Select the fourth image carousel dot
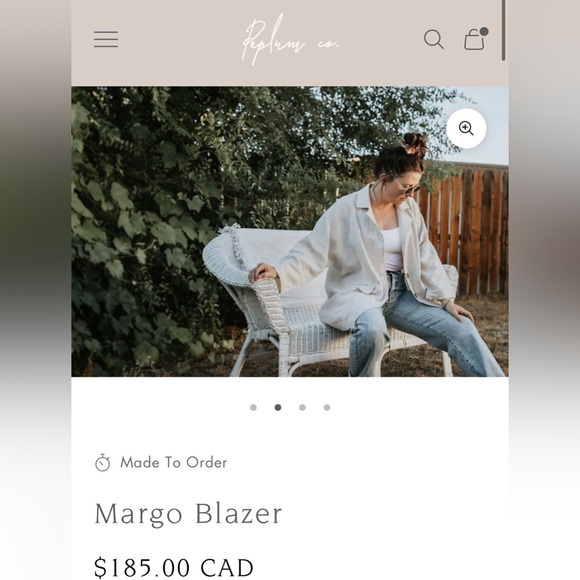Screen dimensions: 580x580 coord(327,407)
